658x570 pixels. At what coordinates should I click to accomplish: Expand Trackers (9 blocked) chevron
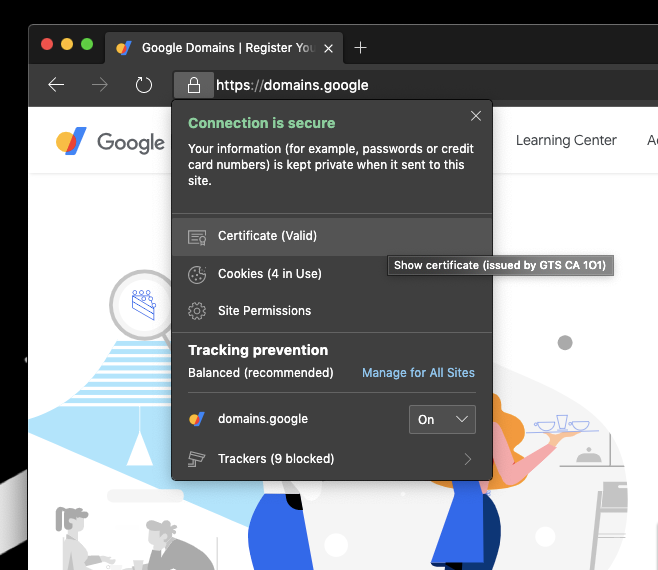point(468,459)
